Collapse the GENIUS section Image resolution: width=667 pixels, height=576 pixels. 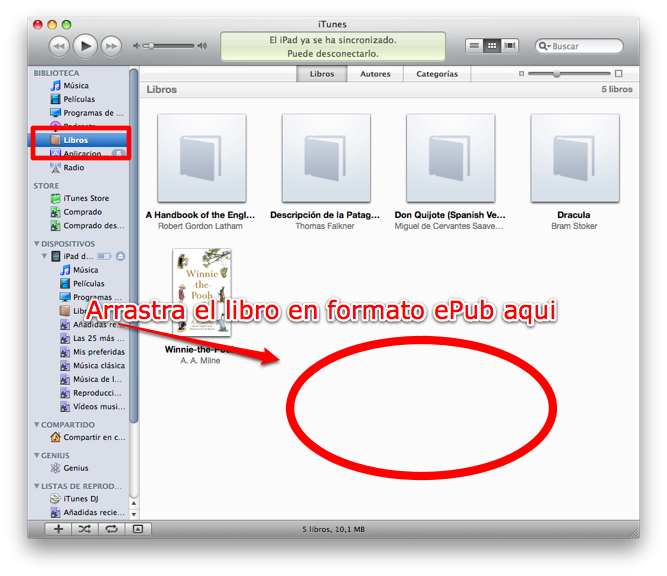(x=37, y=455)
